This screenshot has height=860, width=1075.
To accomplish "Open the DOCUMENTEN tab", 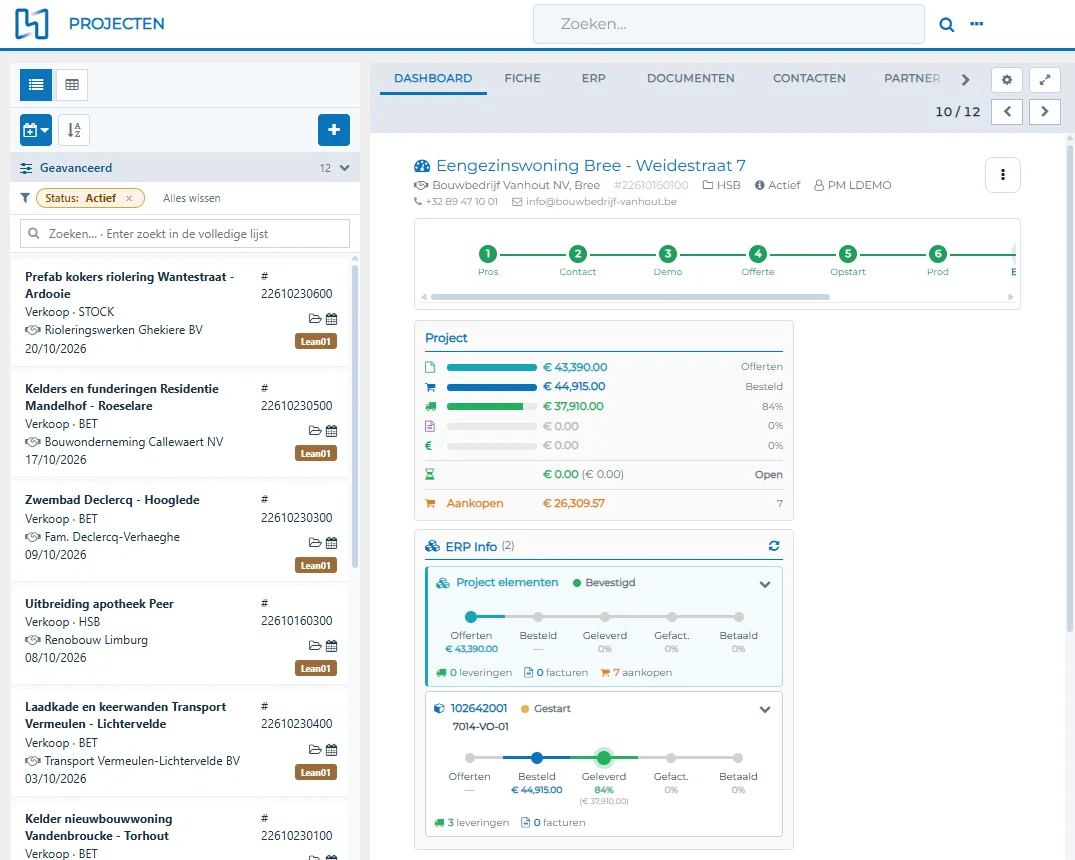I will click(x=690, y=78).
